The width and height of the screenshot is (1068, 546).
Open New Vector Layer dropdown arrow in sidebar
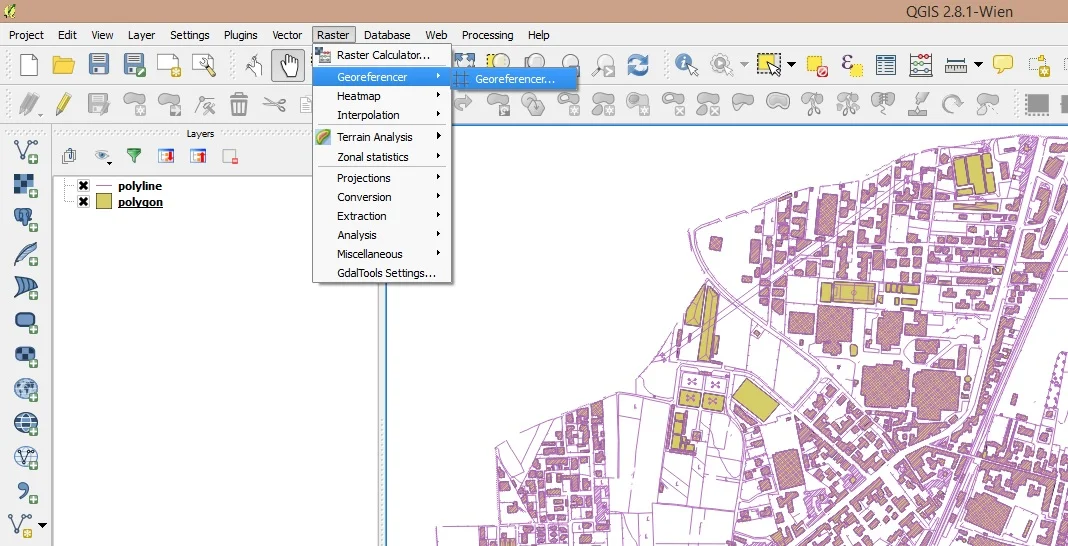(43, 526)
